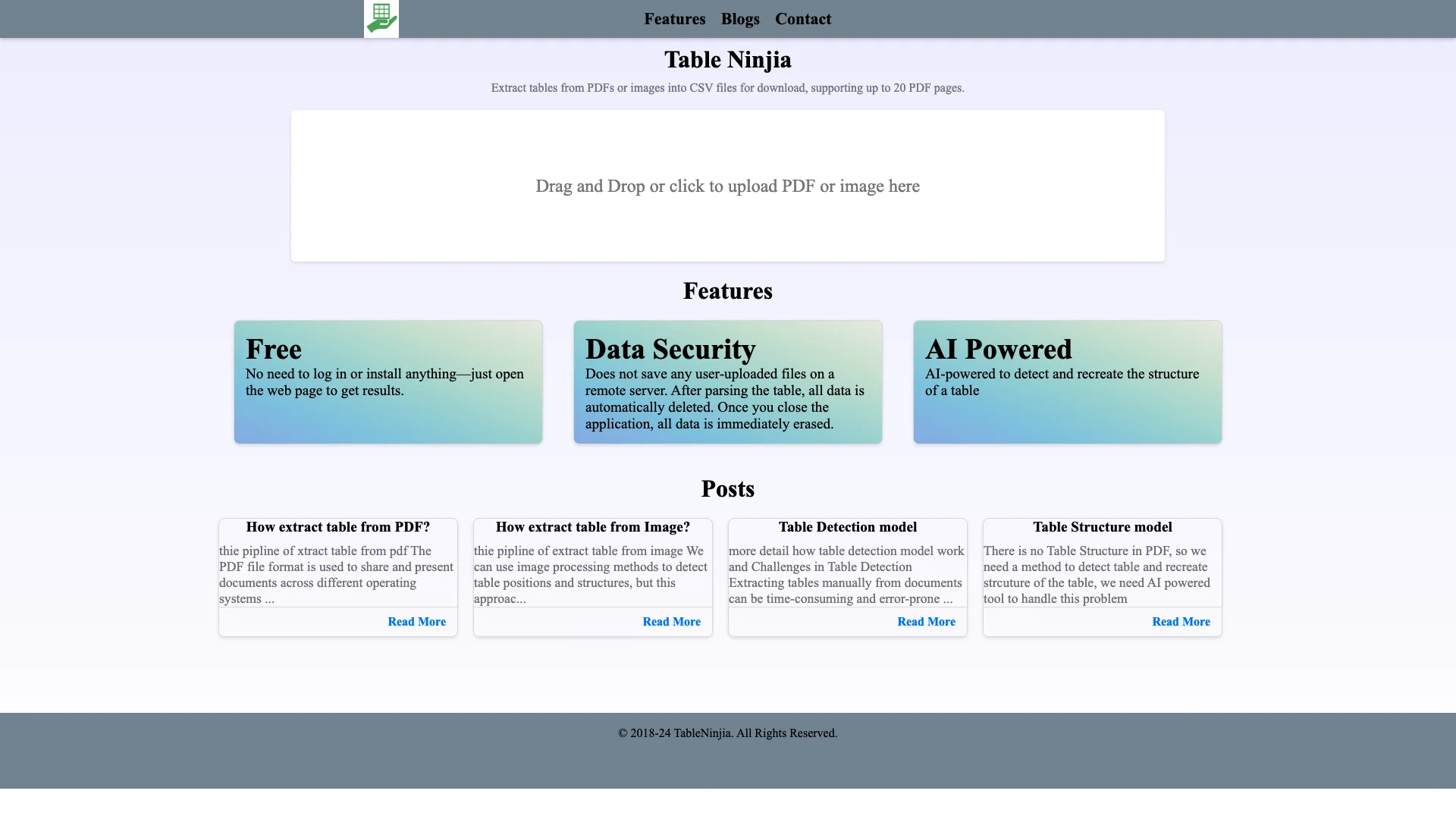The image size is (1456, 819).
Task: Click the 'How extract table from PDF?' title
Action: (338, 527)
